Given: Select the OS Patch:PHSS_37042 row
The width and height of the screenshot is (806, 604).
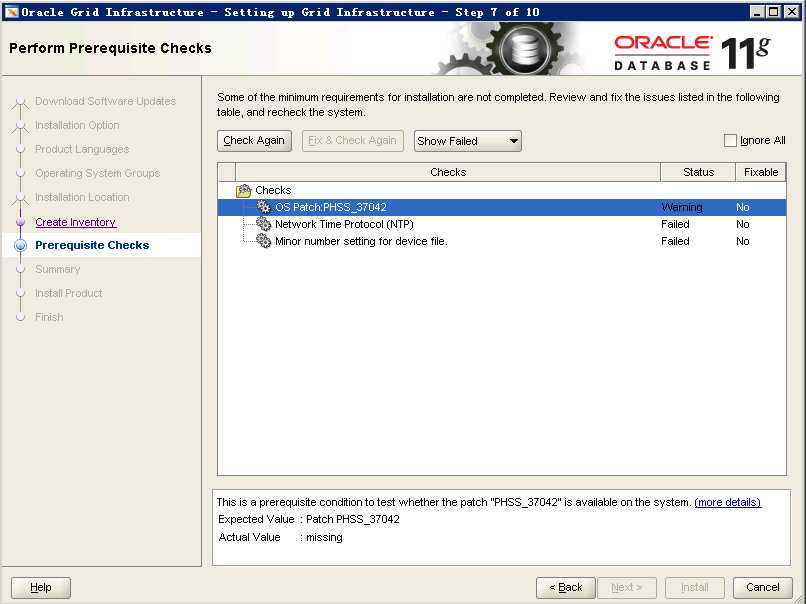Looking at the screenshot, I should coord(502,207).
